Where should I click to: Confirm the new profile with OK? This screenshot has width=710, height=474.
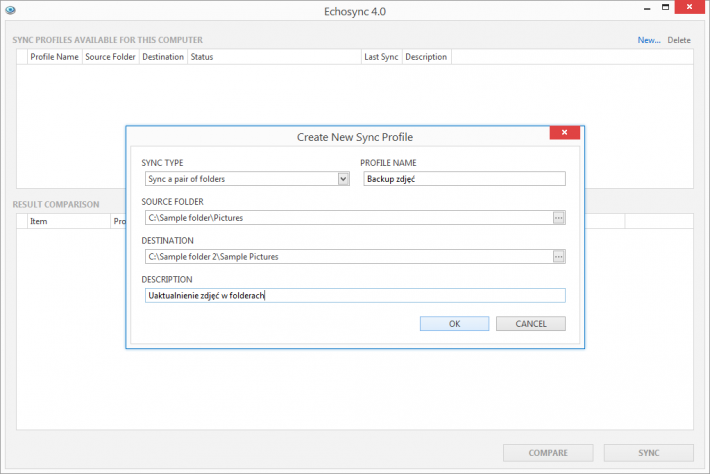click(x=454, y=324)
